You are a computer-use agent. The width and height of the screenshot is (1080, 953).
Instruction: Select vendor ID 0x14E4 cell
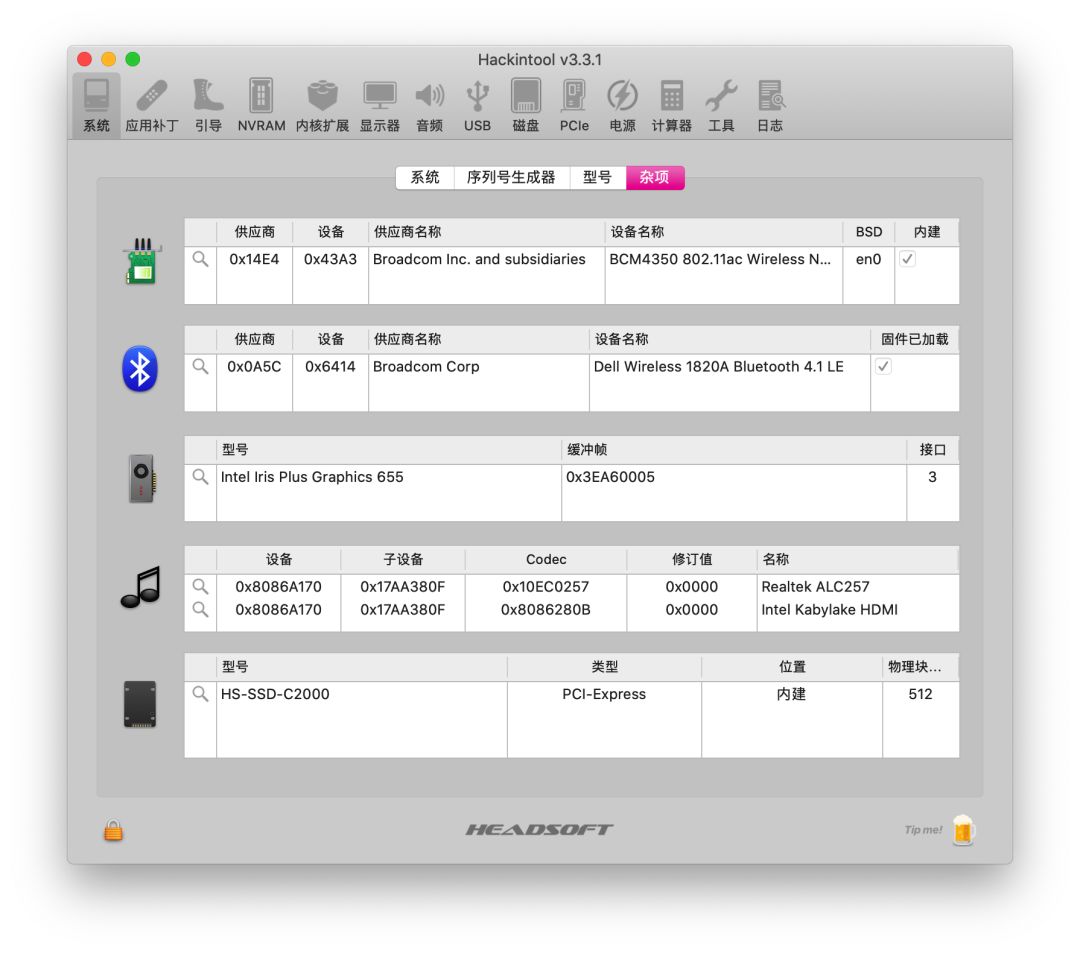(x=254, y=259)
